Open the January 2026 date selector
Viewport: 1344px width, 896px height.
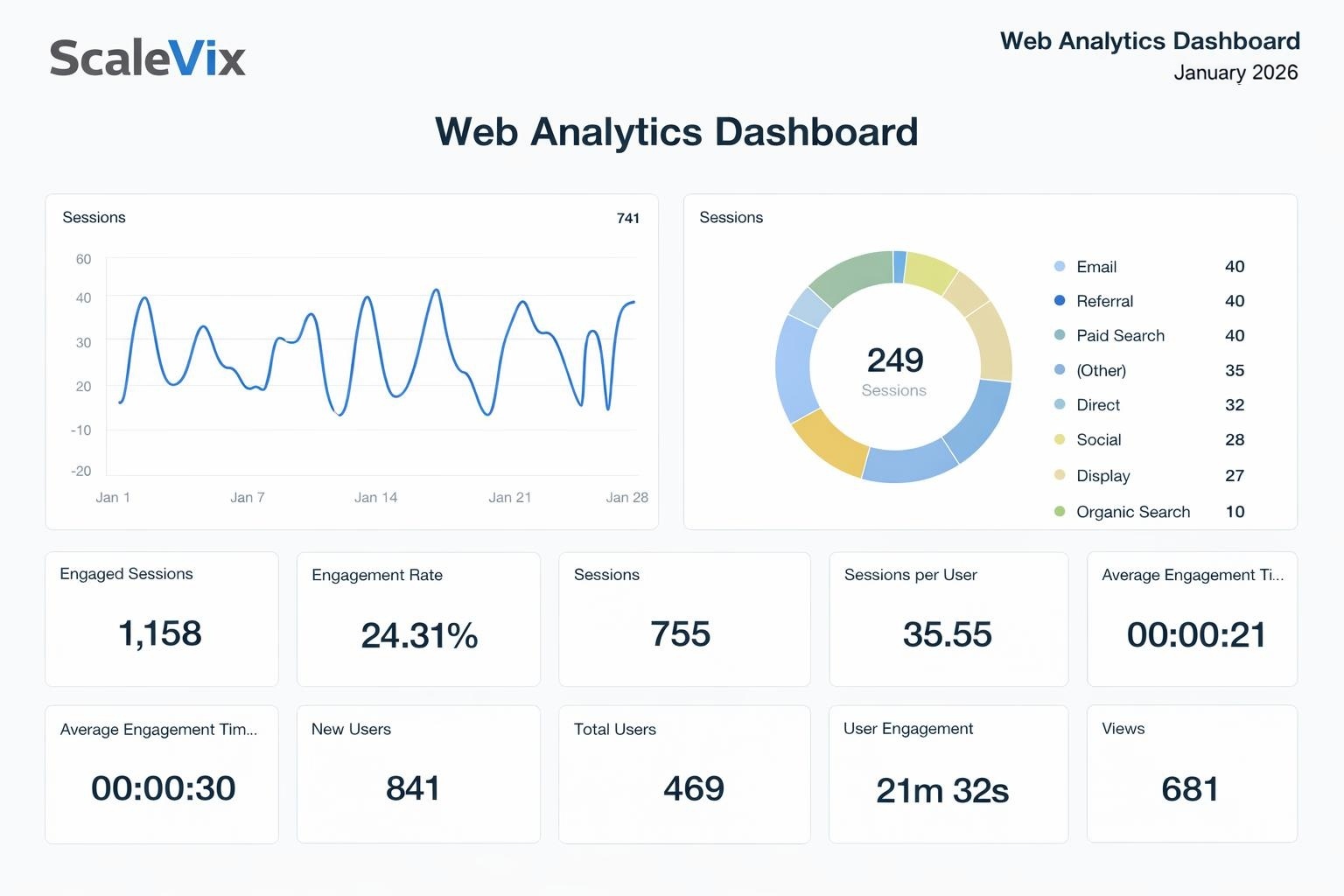(1236, 73)
